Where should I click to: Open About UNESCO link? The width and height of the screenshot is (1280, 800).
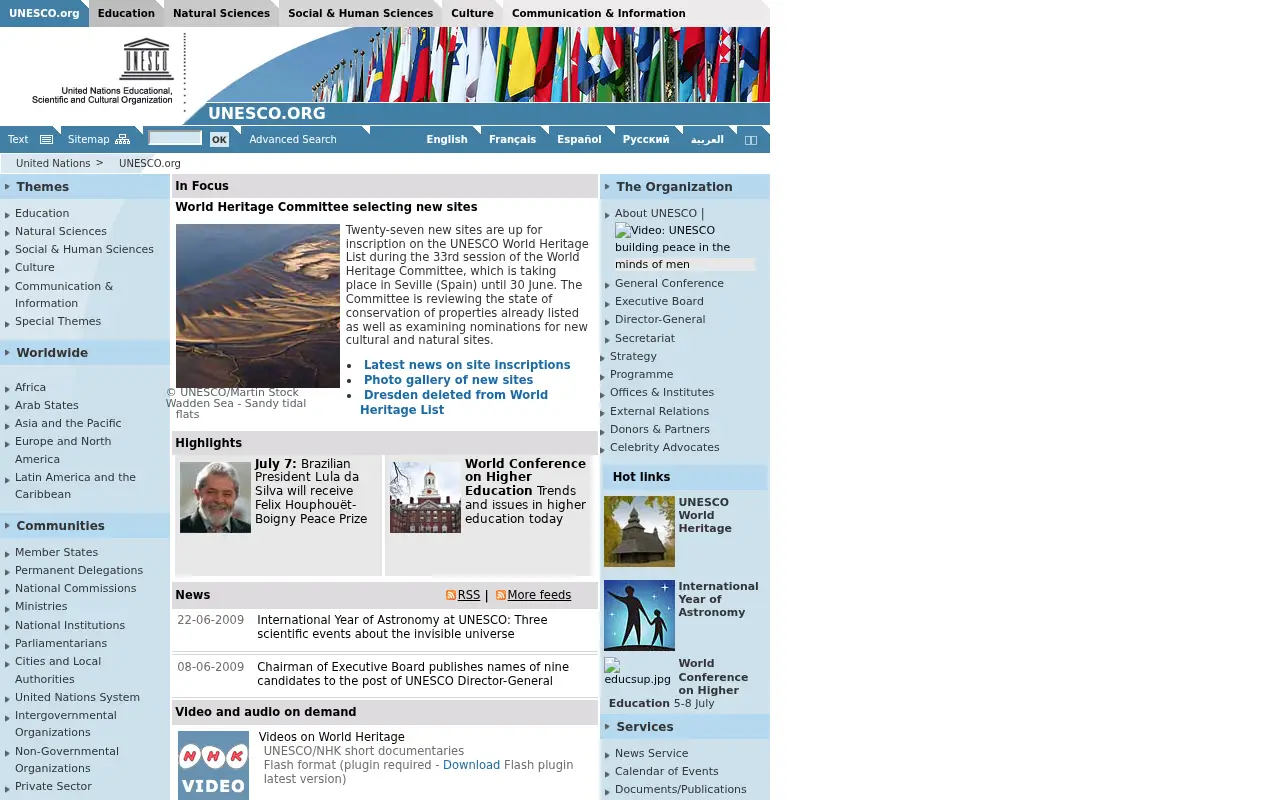click(656, 214)
